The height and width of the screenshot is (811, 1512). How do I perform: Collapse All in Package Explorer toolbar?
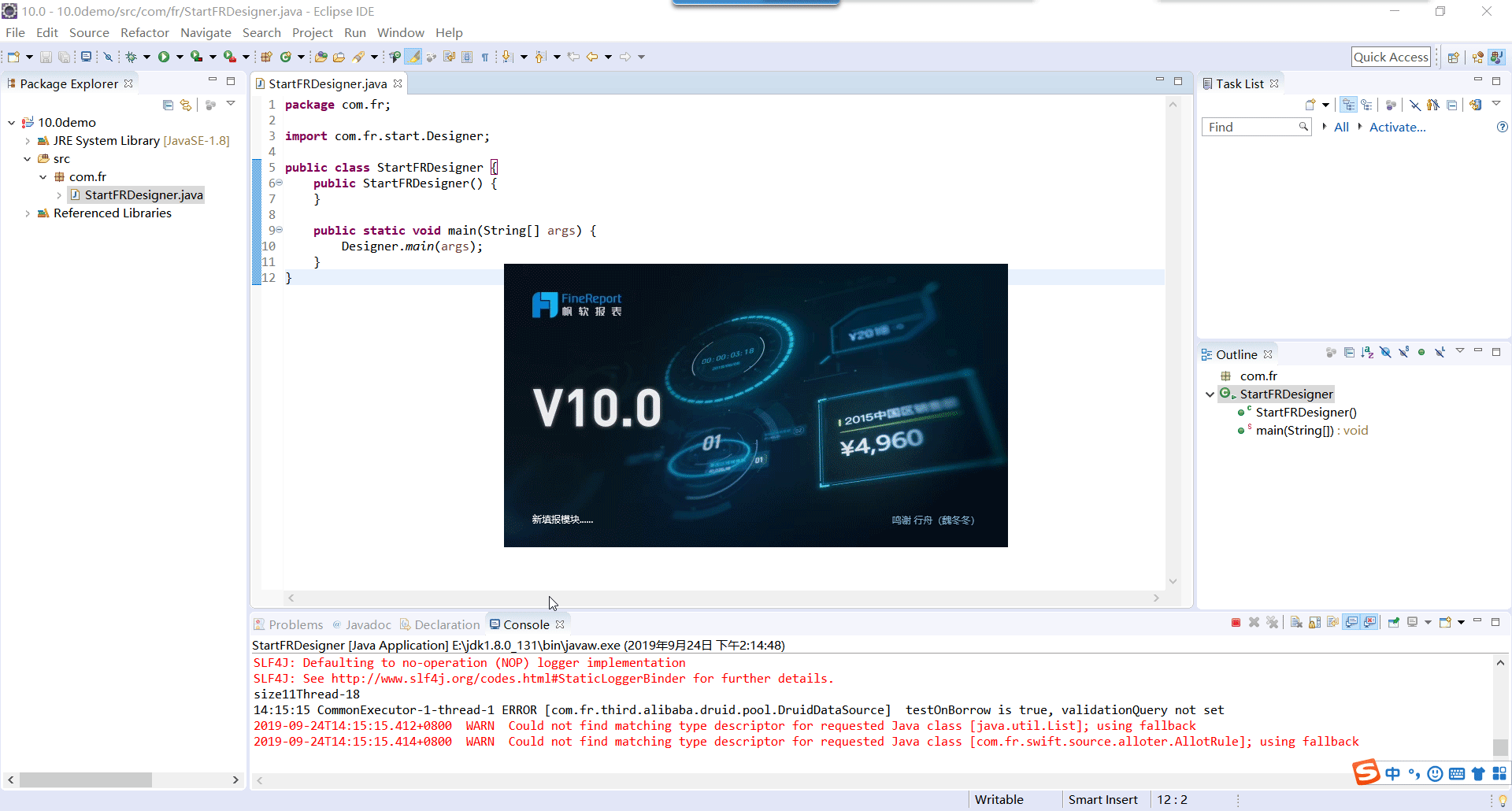[x=168, y=105]
